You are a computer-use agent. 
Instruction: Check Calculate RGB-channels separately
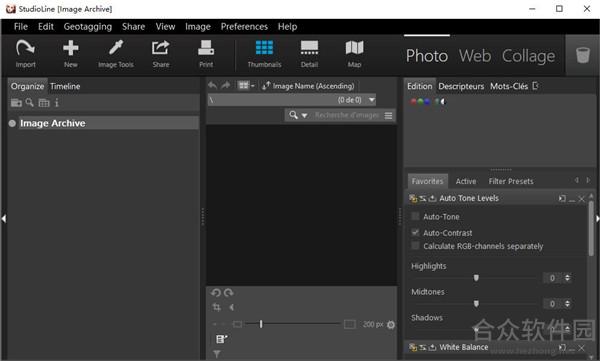pyautogui.click(x=415, y=246)
